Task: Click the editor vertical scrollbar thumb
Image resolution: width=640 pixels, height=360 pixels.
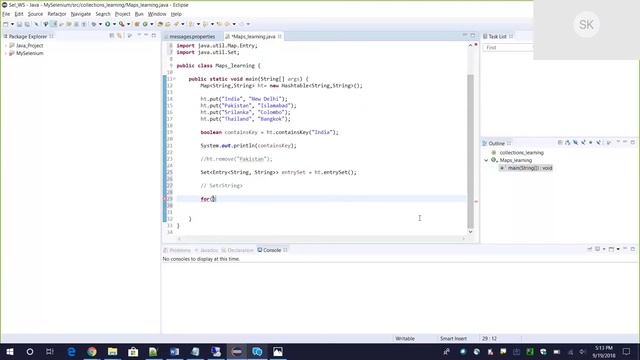Action: pyautogui.click(x=470, y=151)
